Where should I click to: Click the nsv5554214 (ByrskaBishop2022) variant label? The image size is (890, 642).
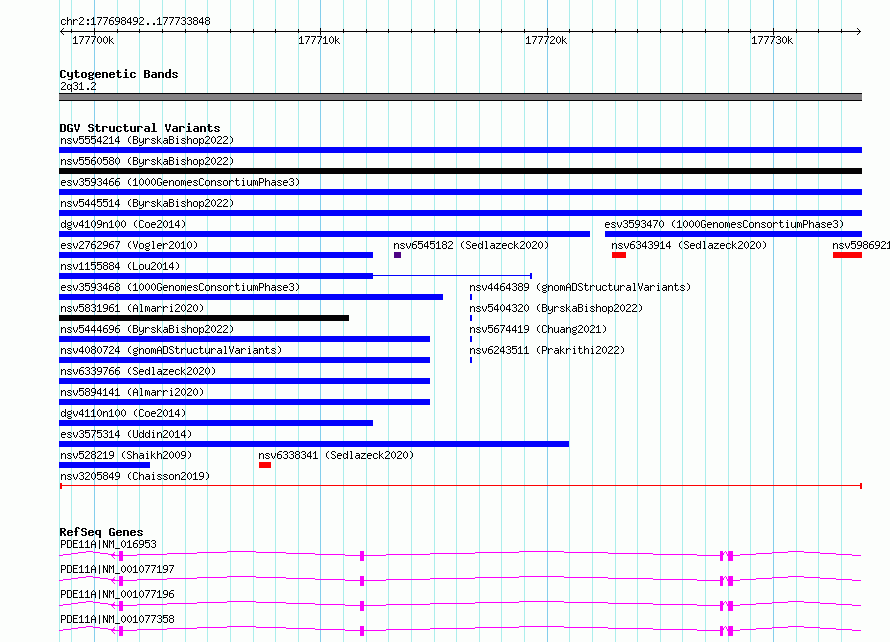click(x=147, y=140)
